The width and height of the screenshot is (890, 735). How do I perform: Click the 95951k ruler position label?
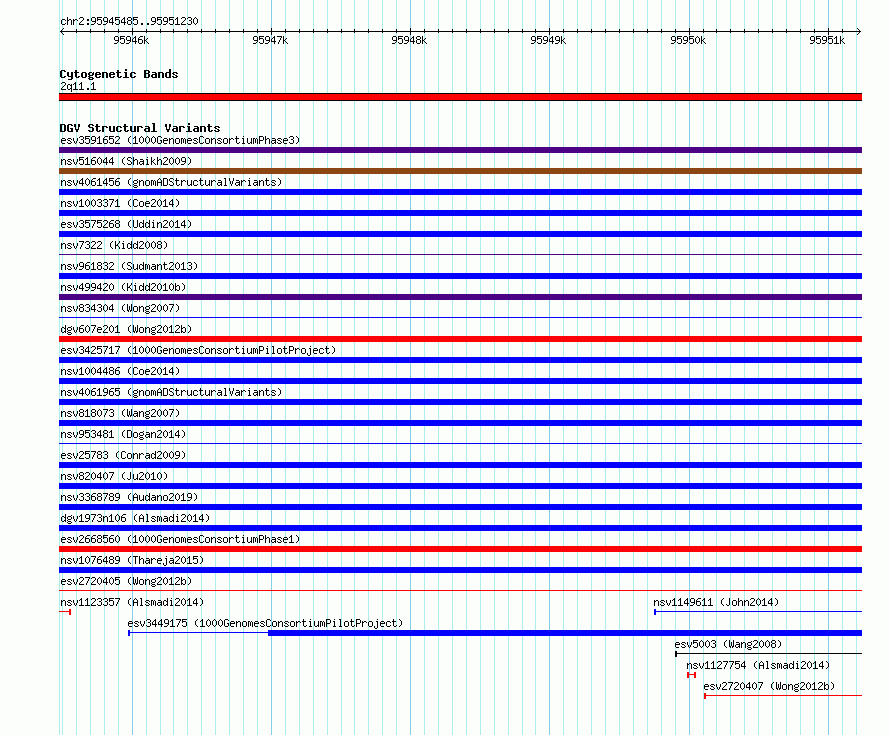click(x=827, y=40)
